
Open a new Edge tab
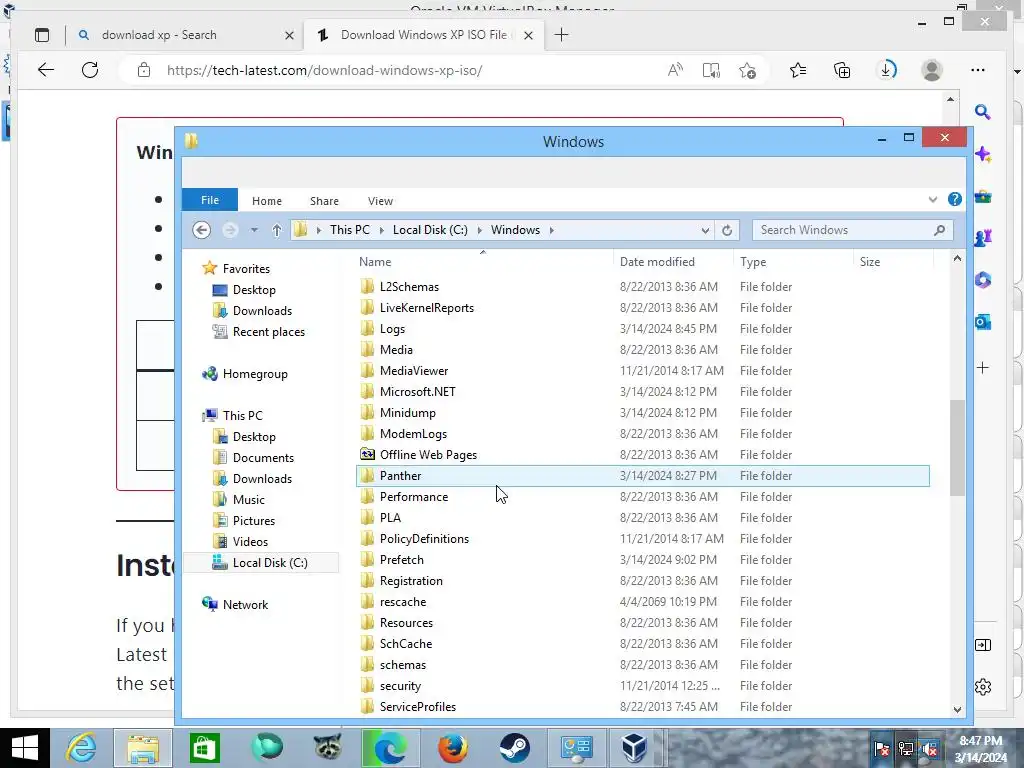561,35
